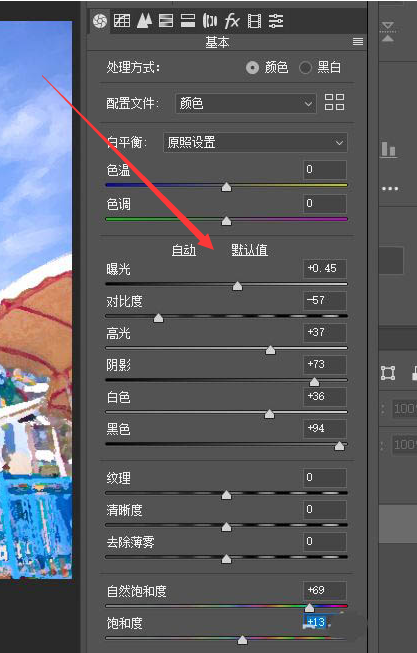
Task: Open the 配置文件 dropdown showing 颜色
Action: tap(245, 103)
